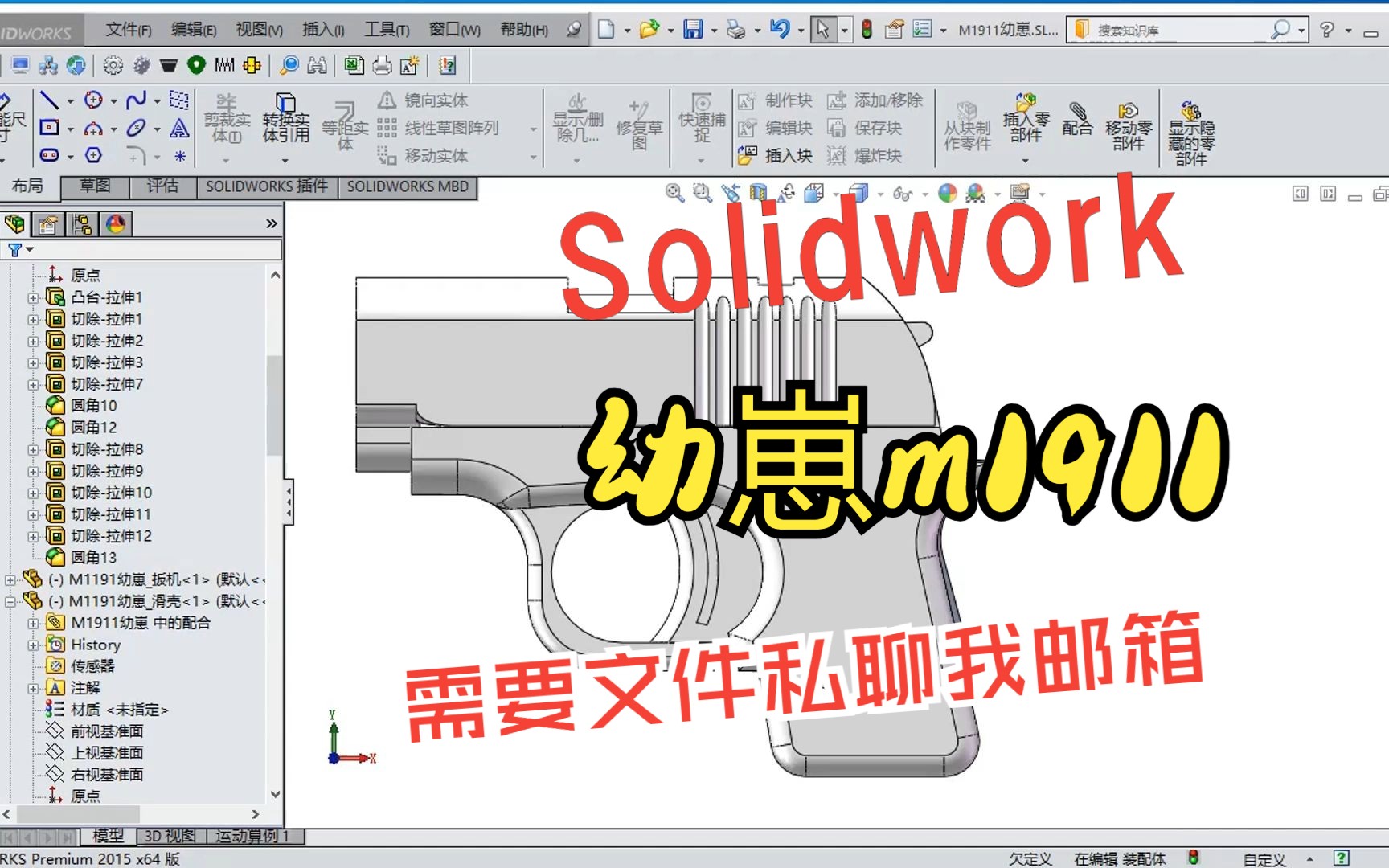Activate the Zoom to Area tool
This screenshot has width=1389, height=868.
pyautogui.click(x=700, y=193)
